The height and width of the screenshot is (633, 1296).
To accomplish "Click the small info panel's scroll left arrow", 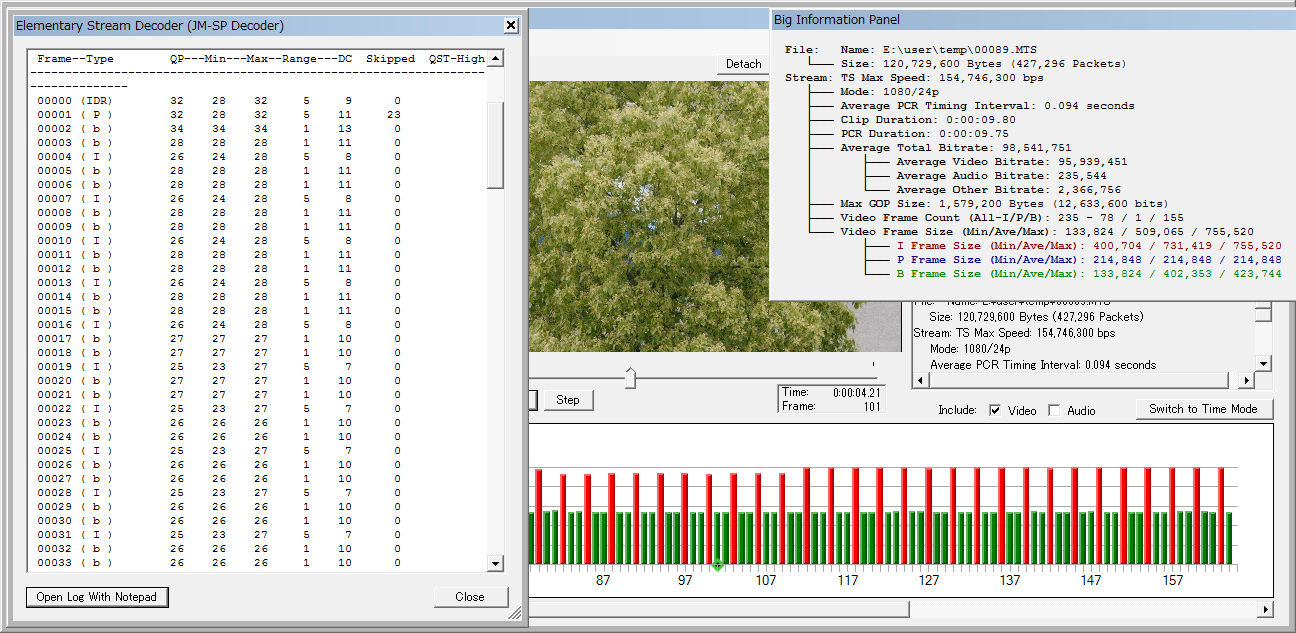I will pyautogui.click(x=920, y=381).
